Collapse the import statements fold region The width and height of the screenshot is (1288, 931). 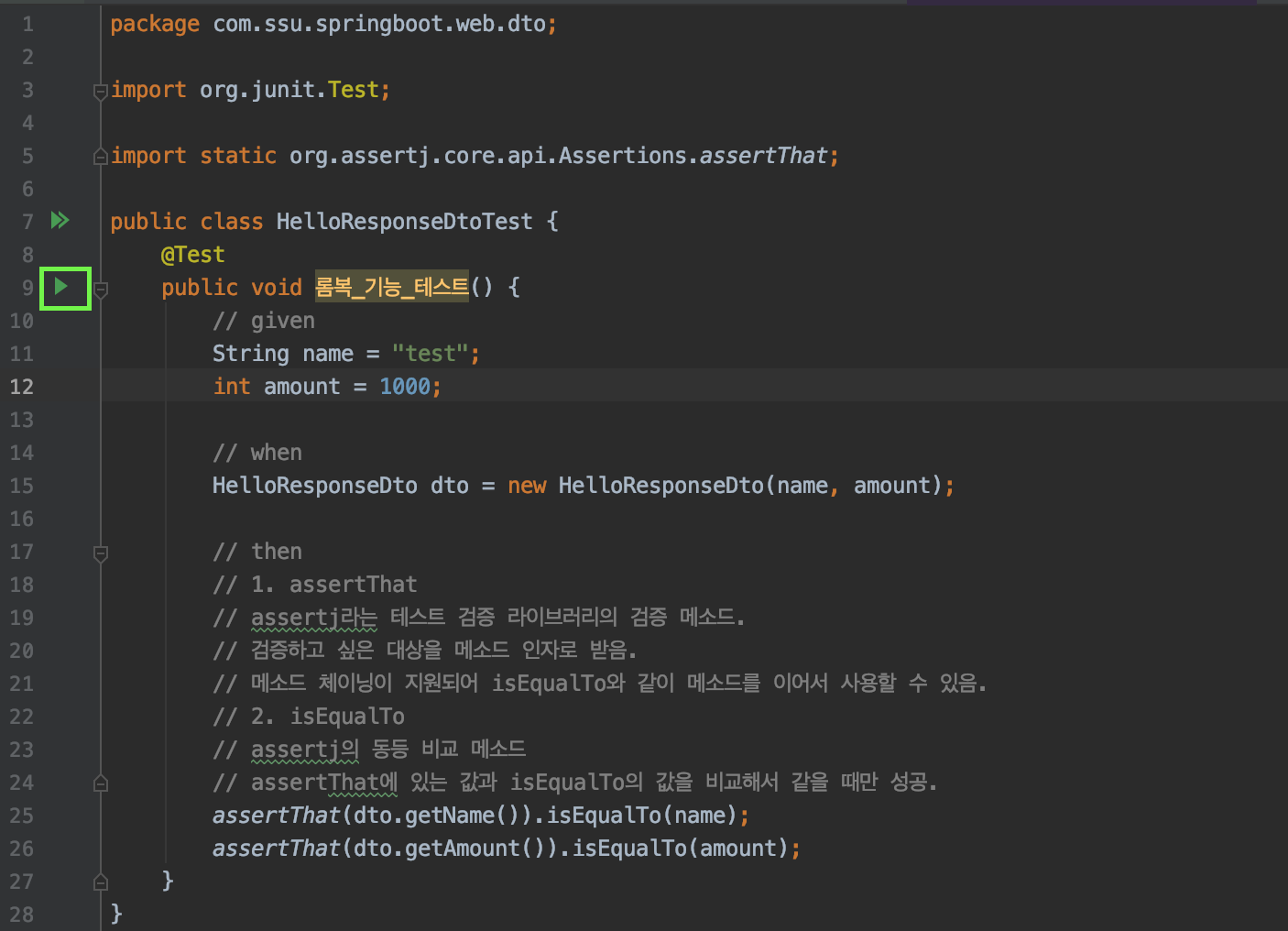101,90
